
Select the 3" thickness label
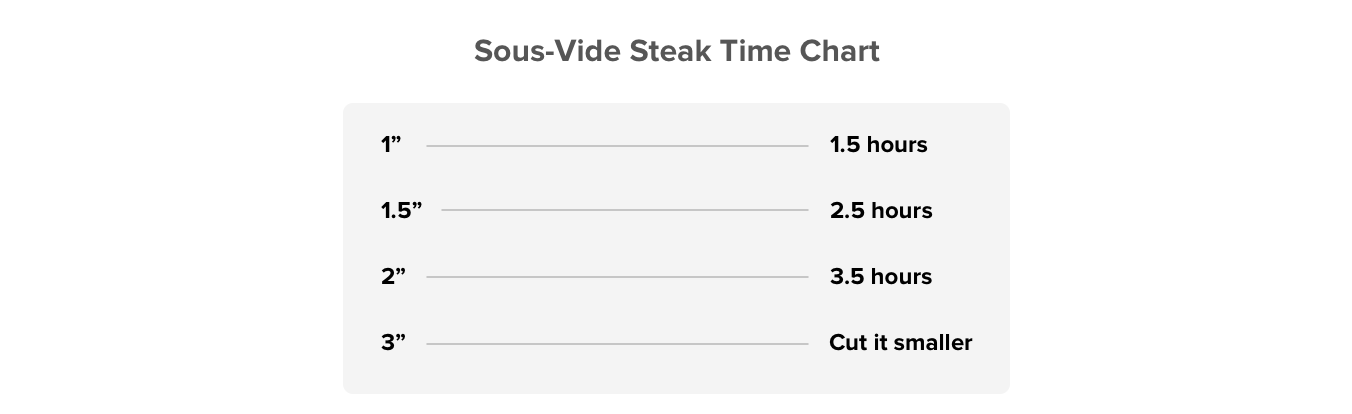tap(393, 343)
